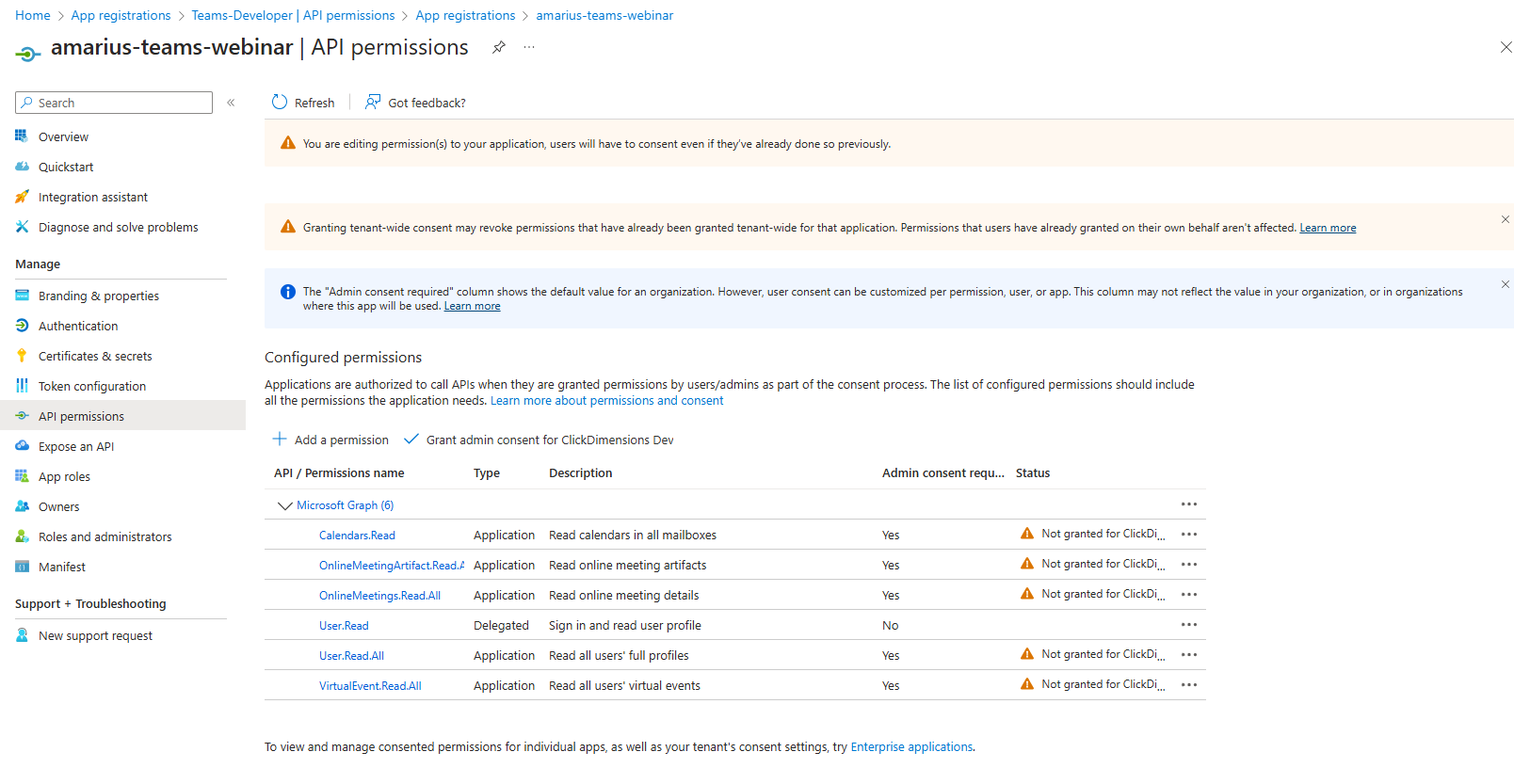The width and height of the screenshot is (1514, 784).
Task: Open the OnlineMeetings.Read.All permission
Action: click(x=379, y=595)
